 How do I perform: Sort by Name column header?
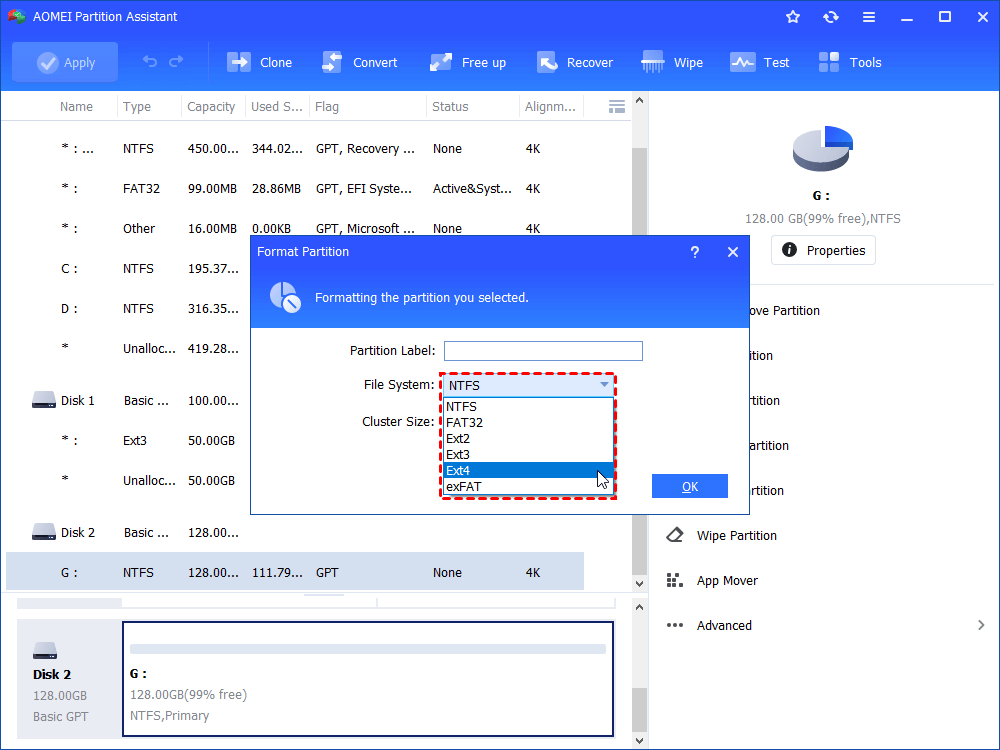(76, 107)
